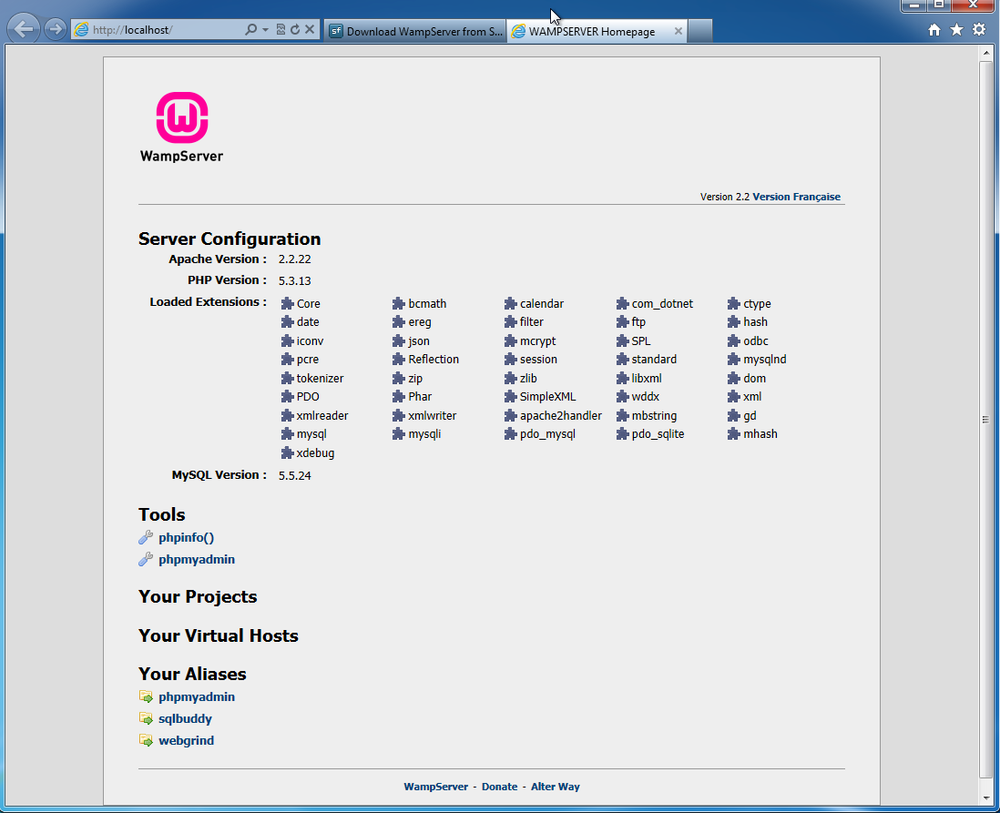The image size is (1000, 813).
Task: Click the browser Back arrow button
Action: point(24,29)
